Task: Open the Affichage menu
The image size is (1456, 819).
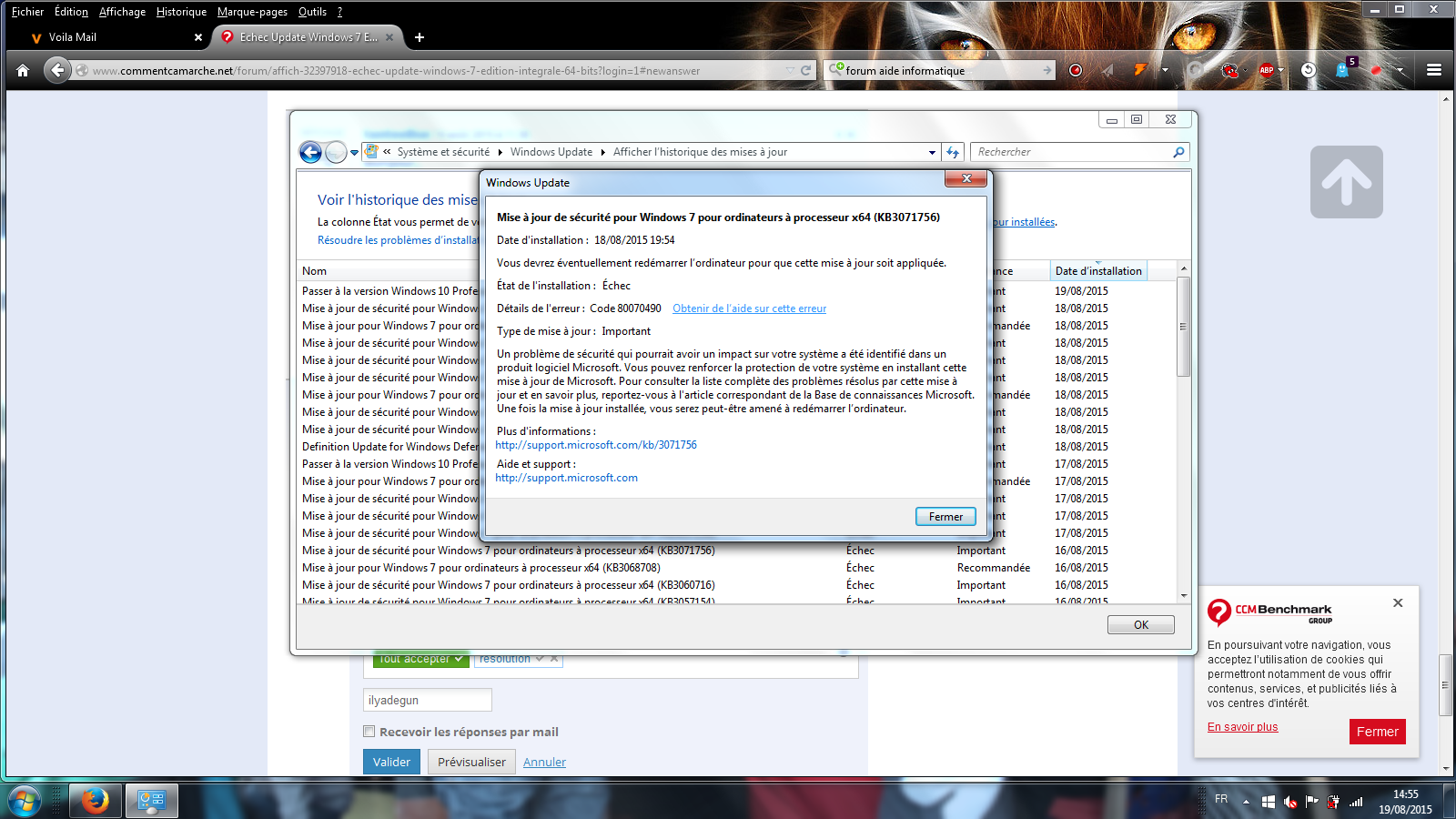Action: pyautogui.click(x=122, y=12)
